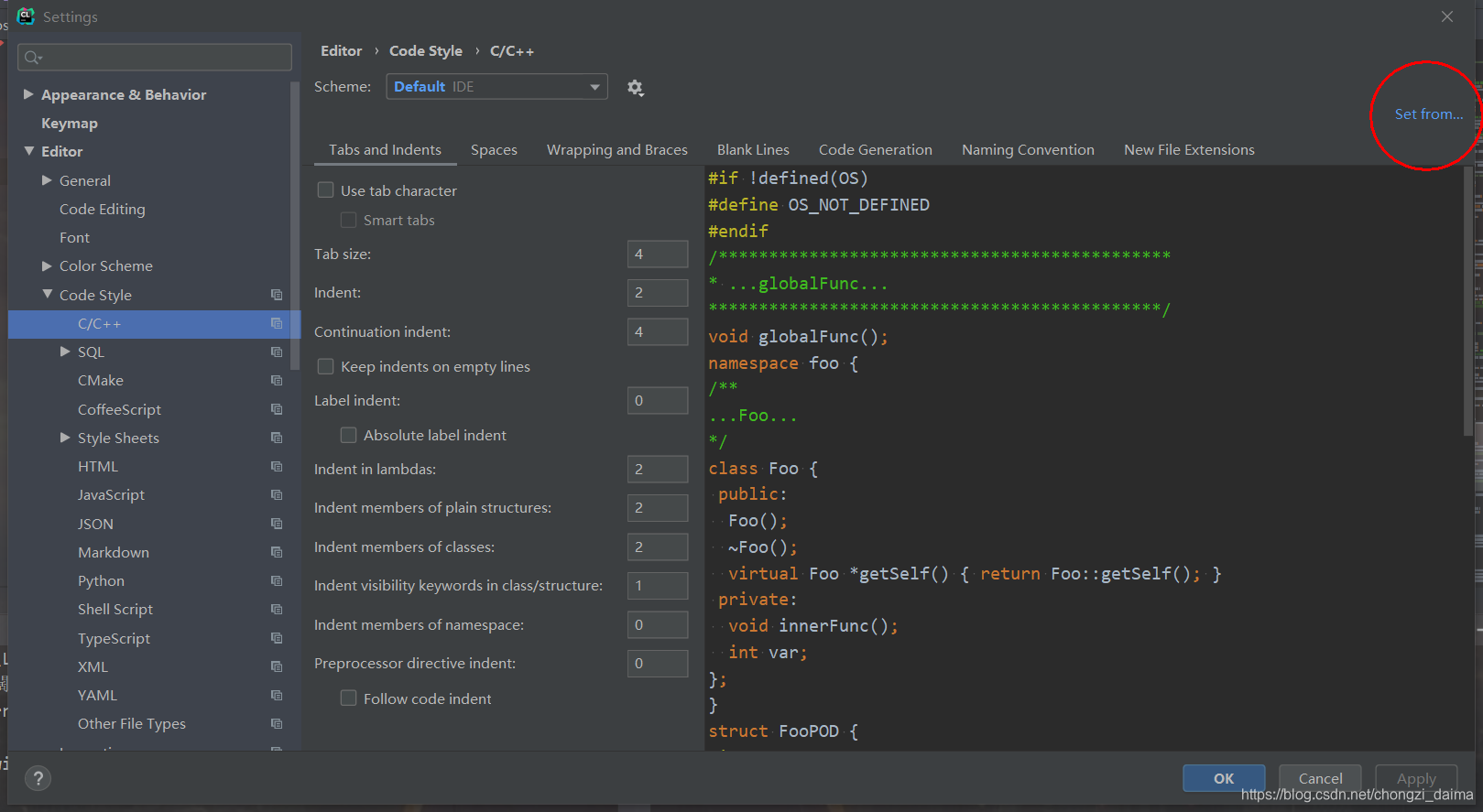
Task: Expand Appearance & Behavior section
Action: (x=28, y=94)
